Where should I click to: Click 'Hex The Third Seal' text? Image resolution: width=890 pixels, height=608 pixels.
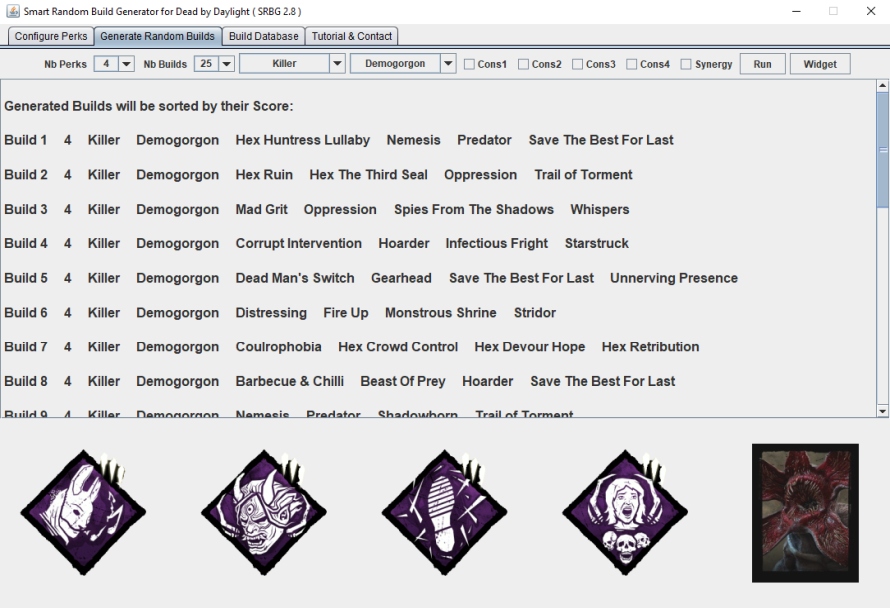pos(368,175)
